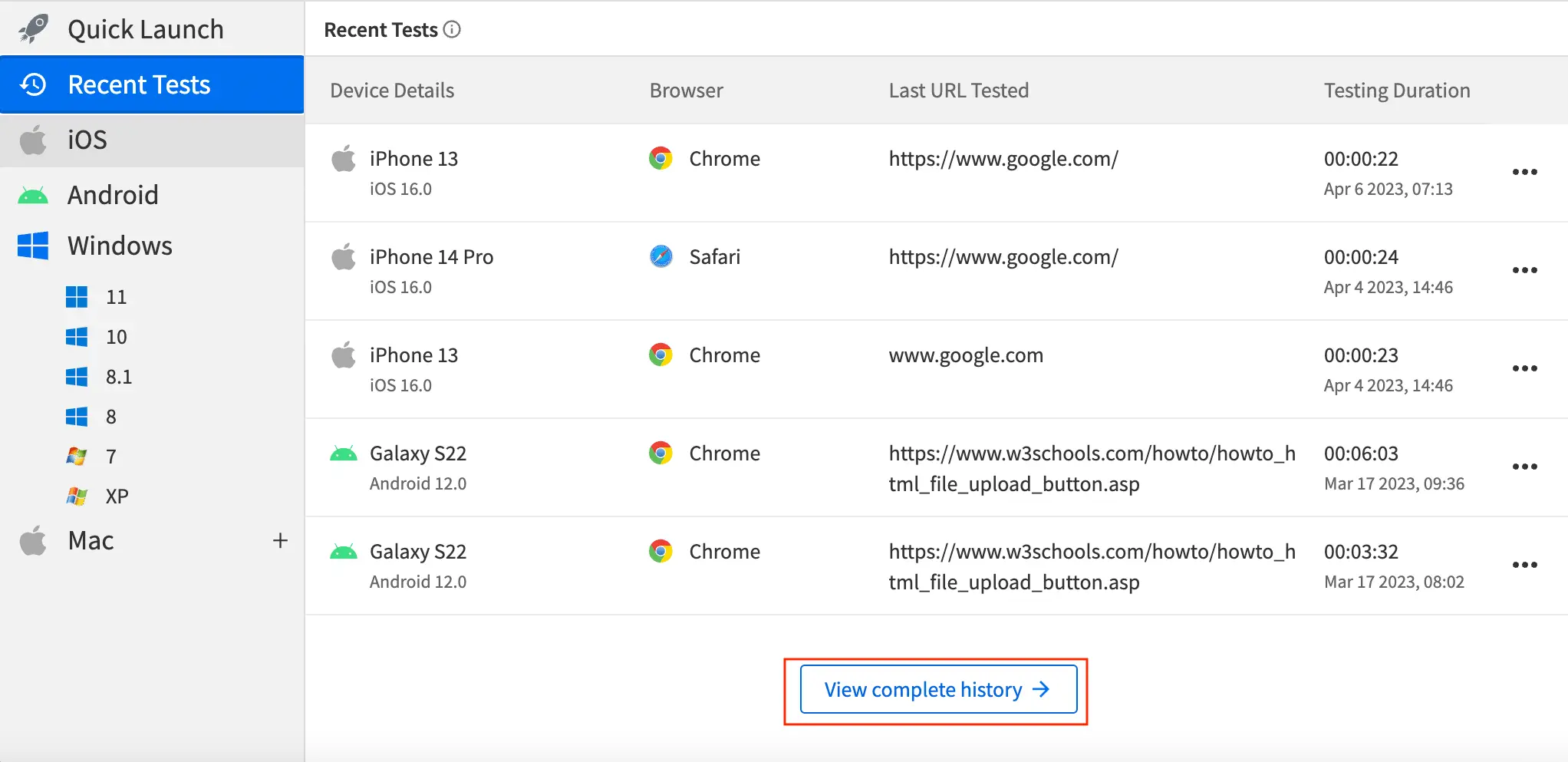The image size is (1568, 762).
Task: Click the Safari browser icon
Action: [660, 256]
